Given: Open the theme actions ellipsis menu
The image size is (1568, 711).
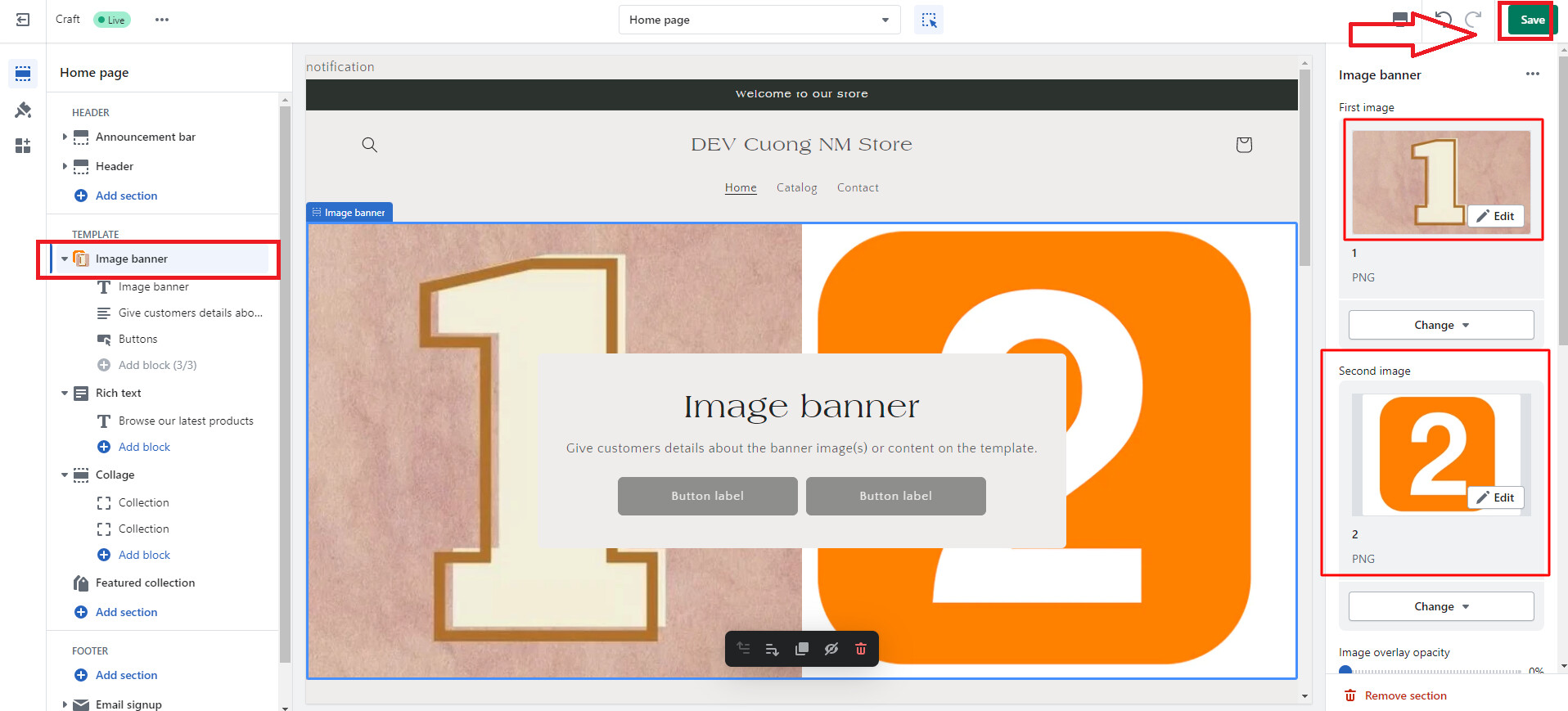Looking at the screenshot, I should click(162, 20).
